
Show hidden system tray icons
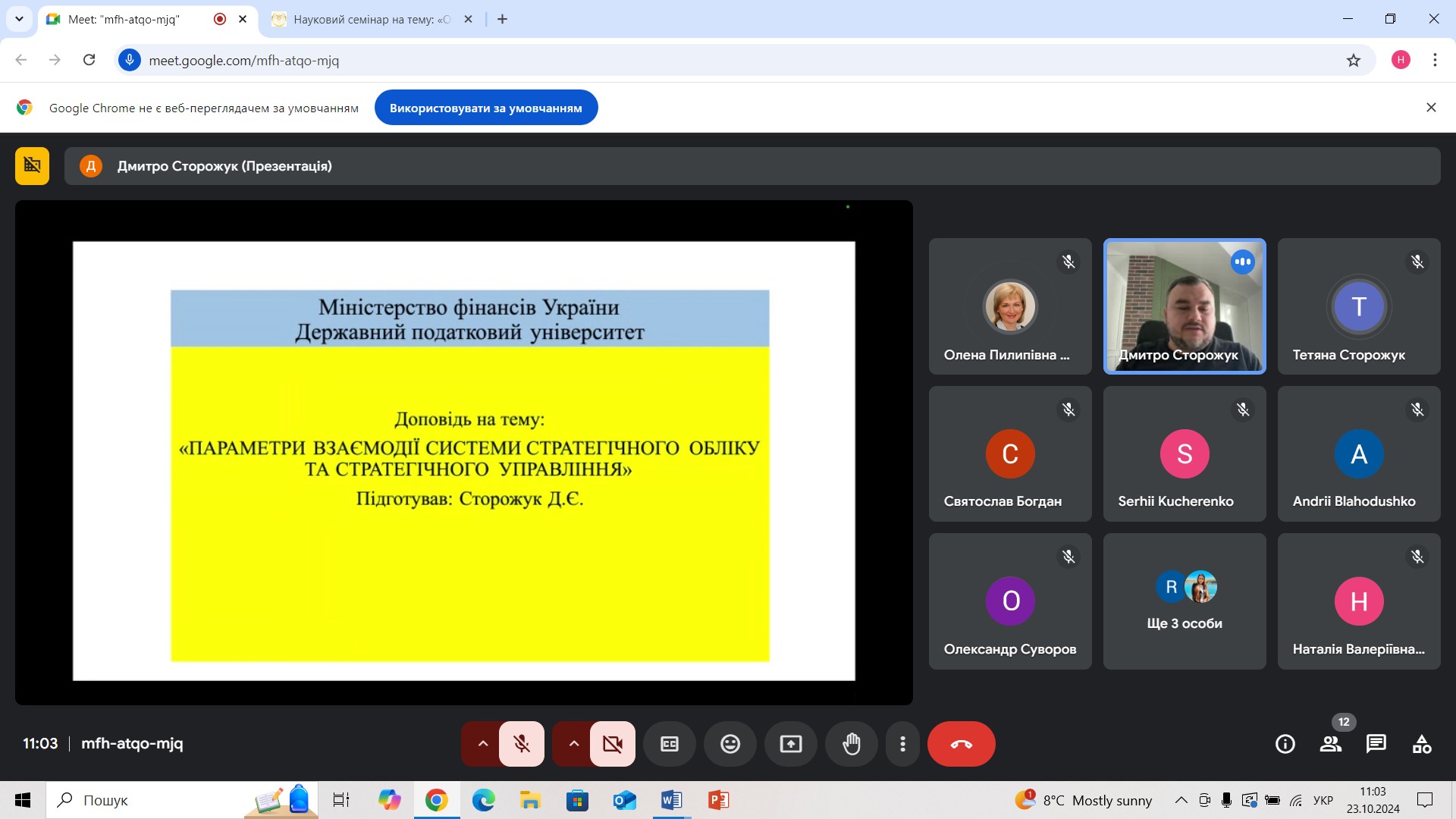click(x=1181, y=800)
